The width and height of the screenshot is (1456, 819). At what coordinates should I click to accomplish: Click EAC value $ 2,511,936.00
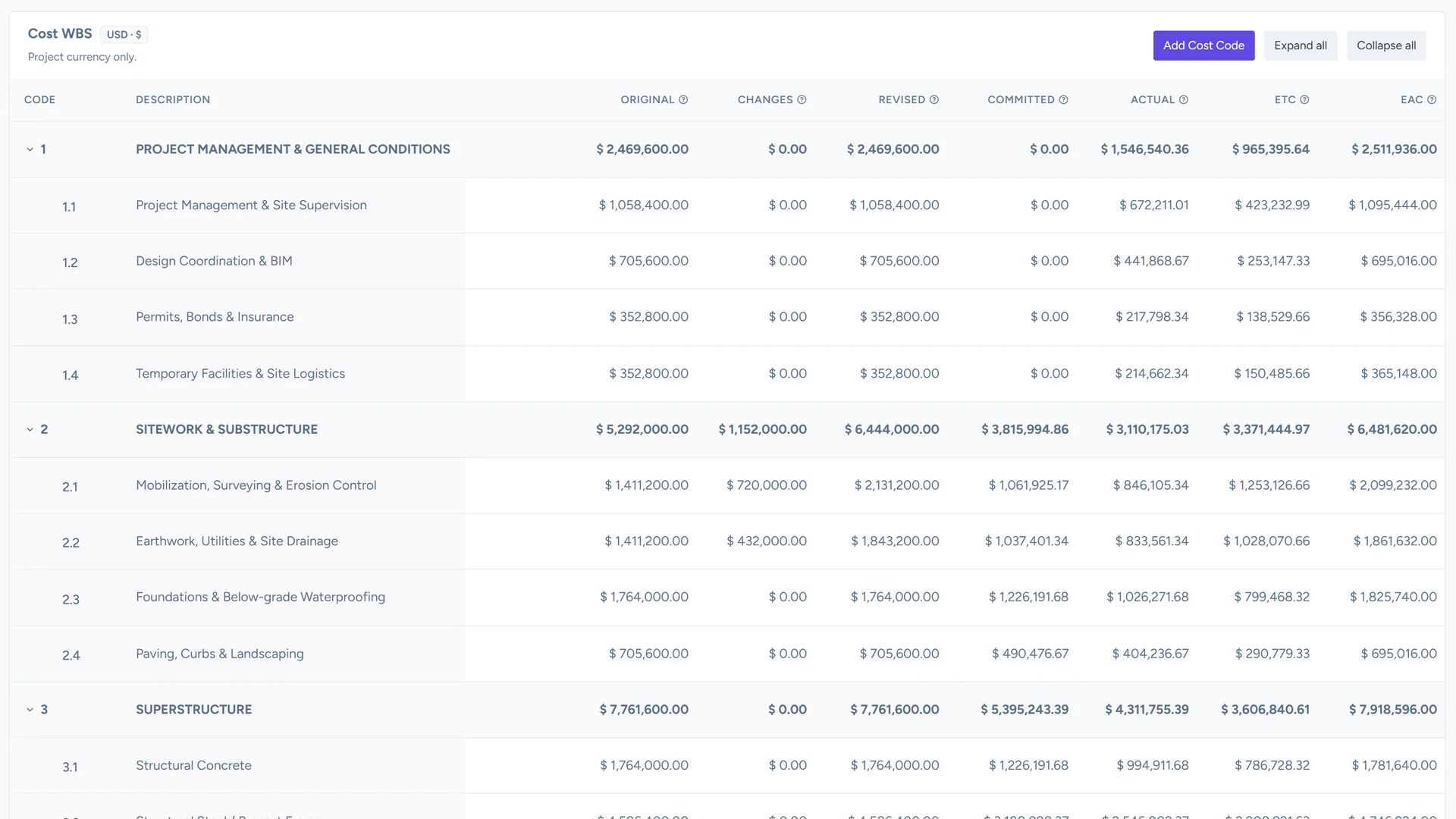click(x=1394, y=149)
